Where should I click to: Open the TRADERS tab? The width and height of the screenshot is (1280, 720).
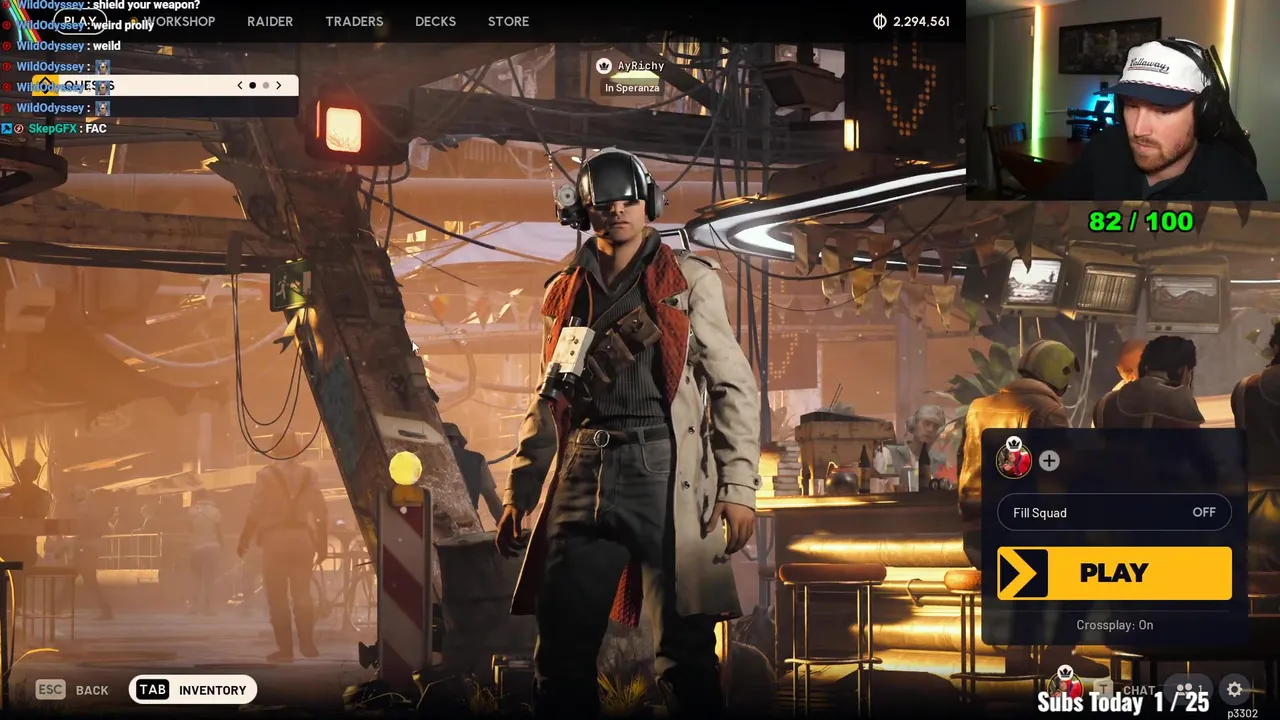(x=354, y=21)
